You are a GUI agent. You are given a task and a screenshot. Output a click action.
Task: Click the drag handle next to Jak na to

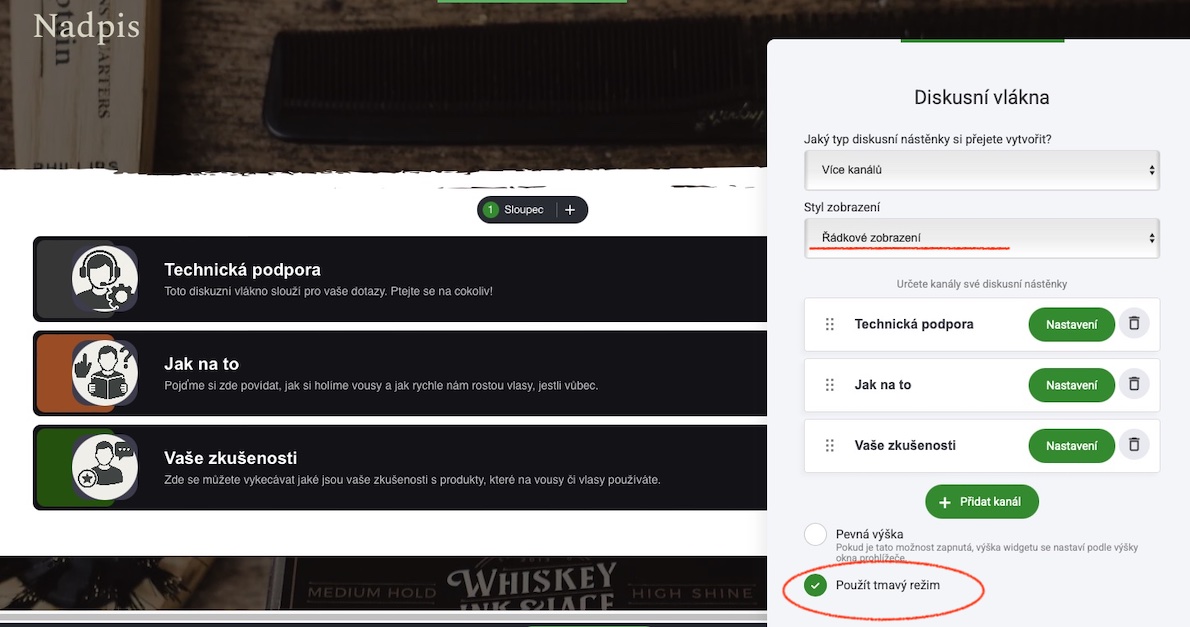click(830, 385)
